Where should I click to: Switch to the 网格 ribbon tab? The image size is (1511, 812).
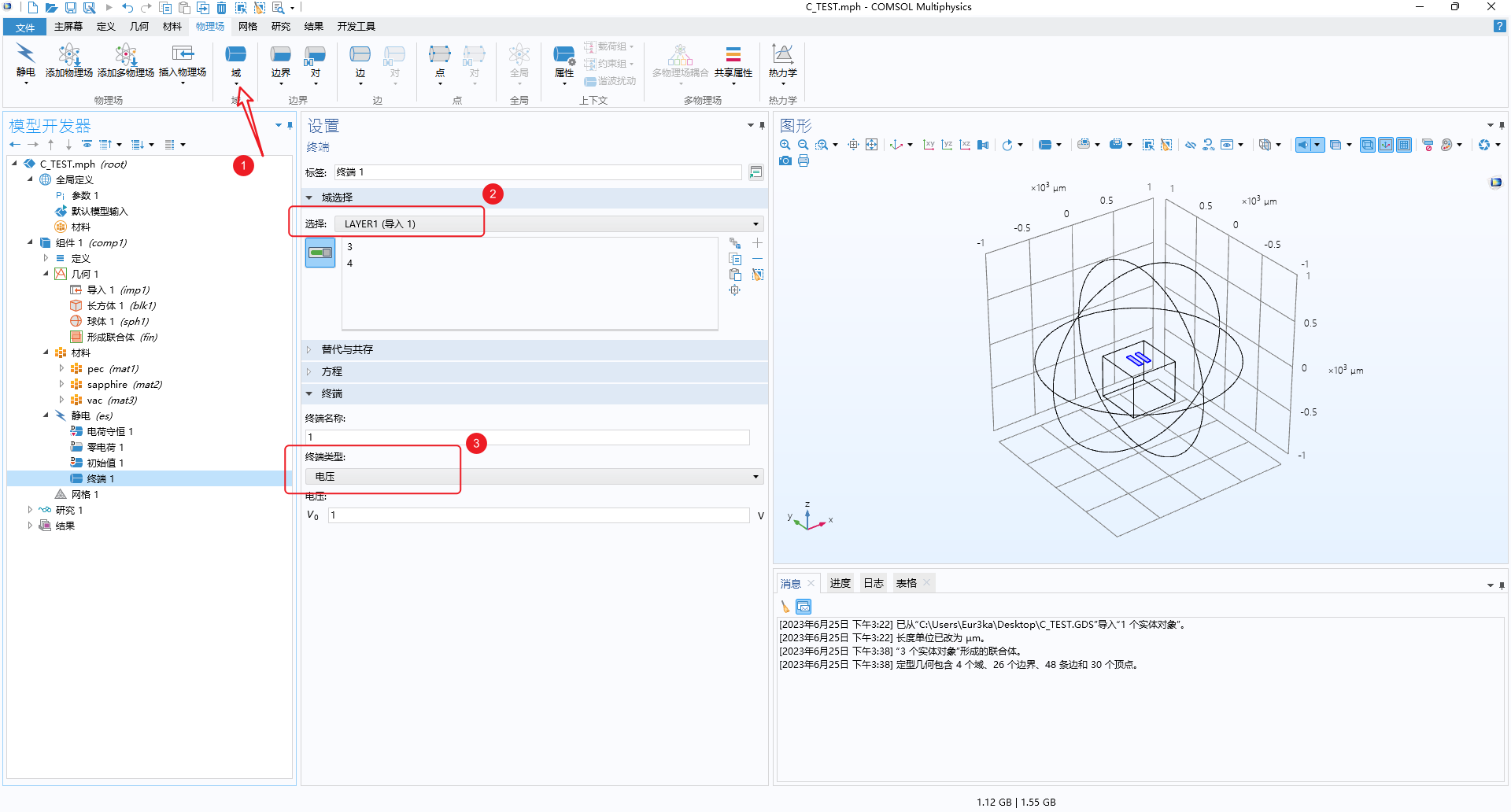tap(248, 27)
